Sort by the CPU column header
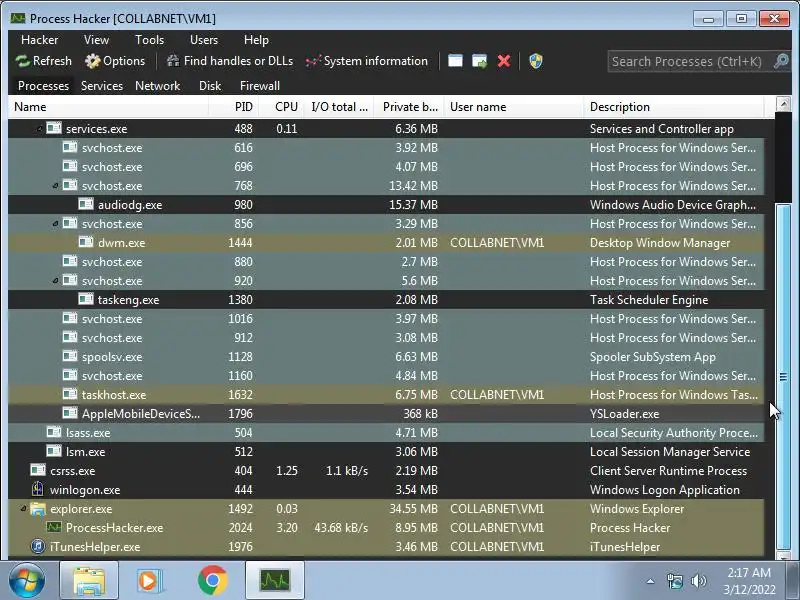Viewport: 800px width, 600px height. 282,107
